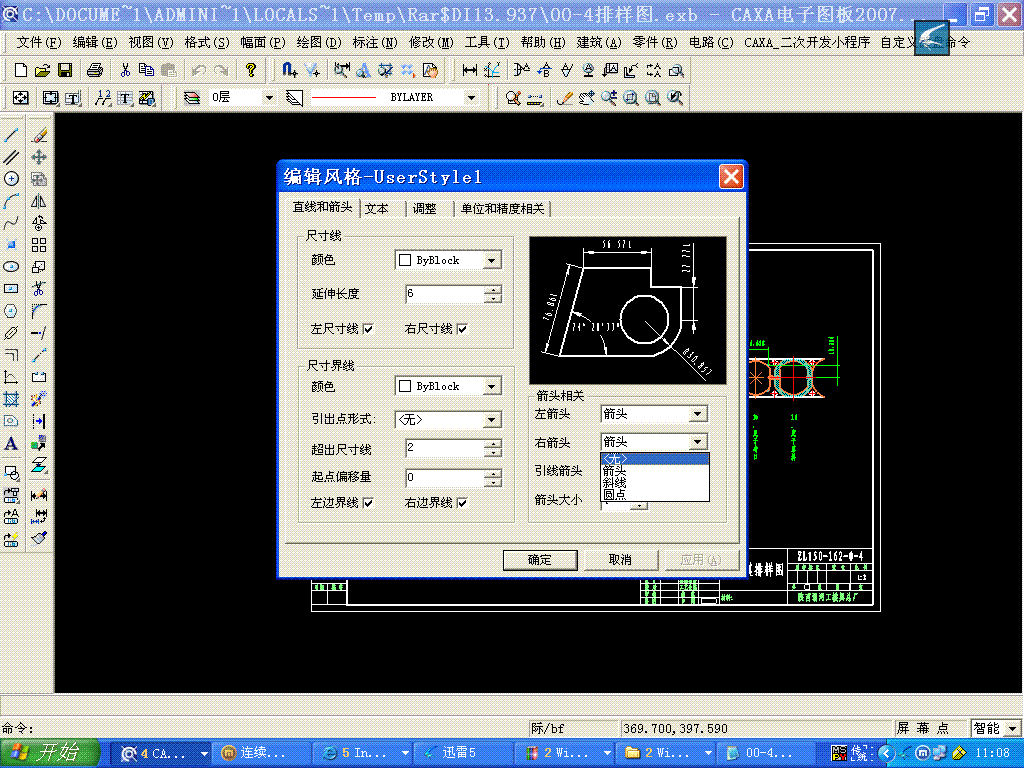
Task: Select the Trim scissors tool
Action: coord(39,289)
